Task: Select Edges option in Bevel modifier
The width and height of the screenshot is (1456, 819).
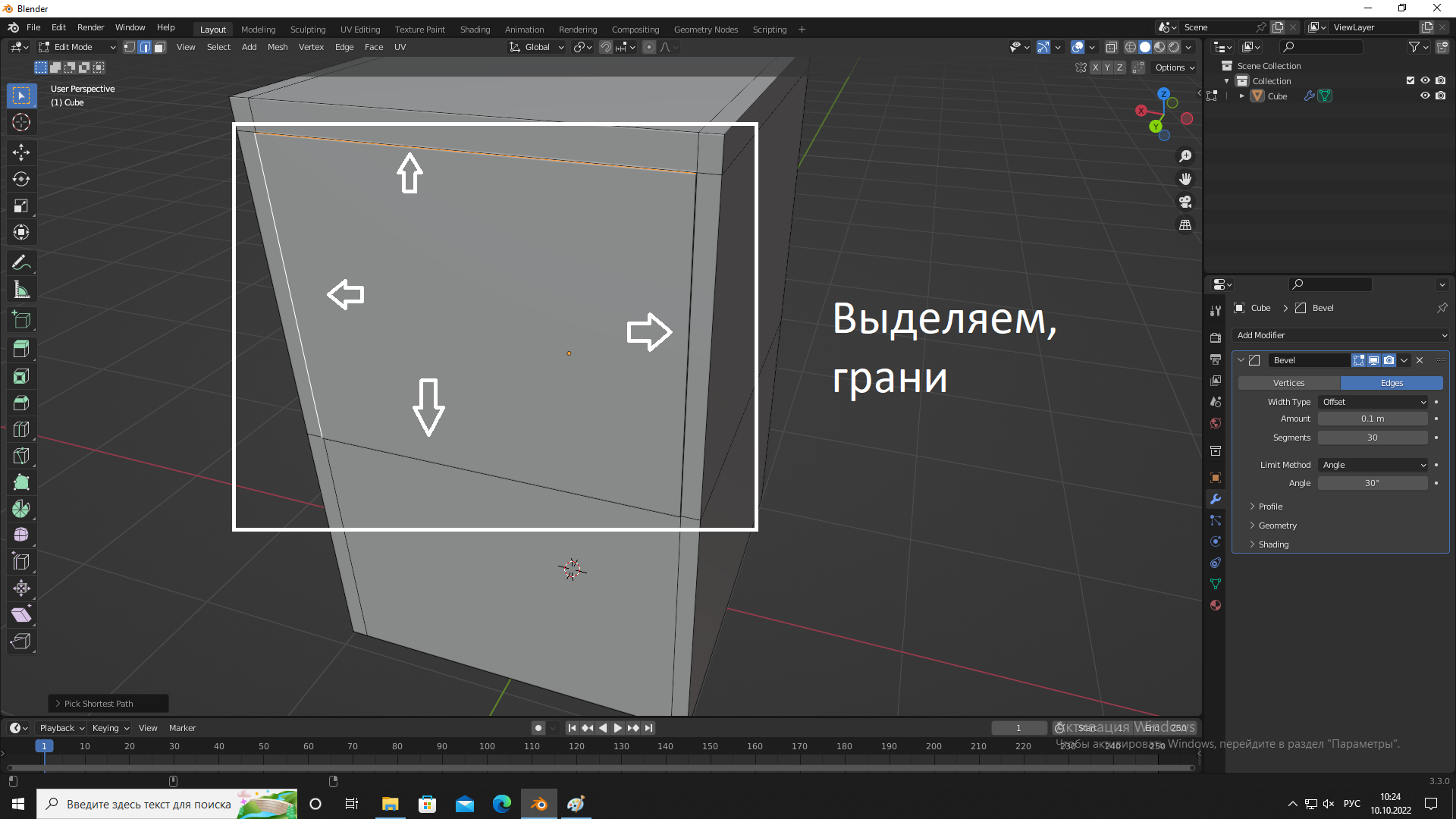Action: [1392, 383]
